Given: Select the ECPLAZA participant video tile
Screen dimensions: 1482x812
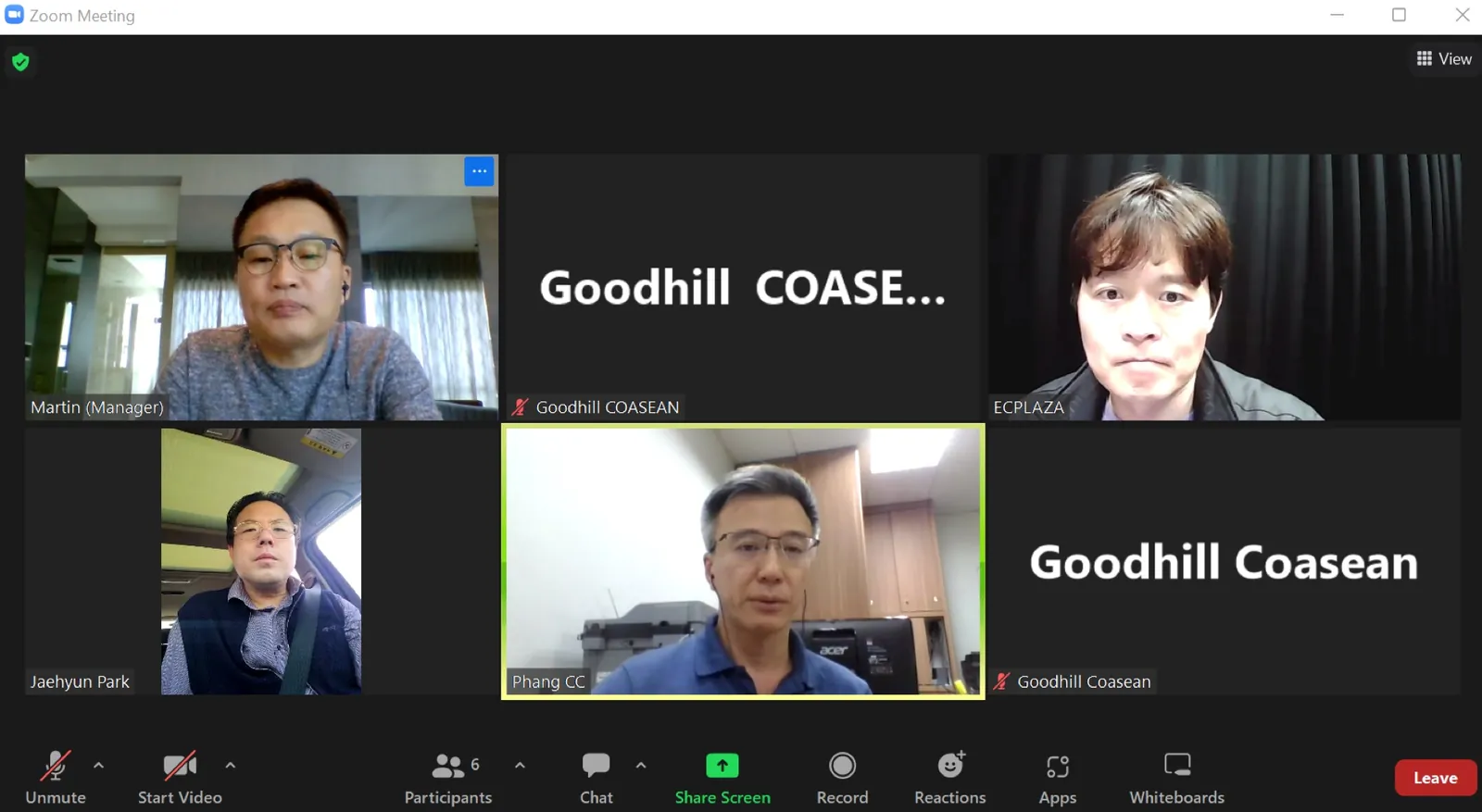Looking at the screenshot, I should (1224, 287).
